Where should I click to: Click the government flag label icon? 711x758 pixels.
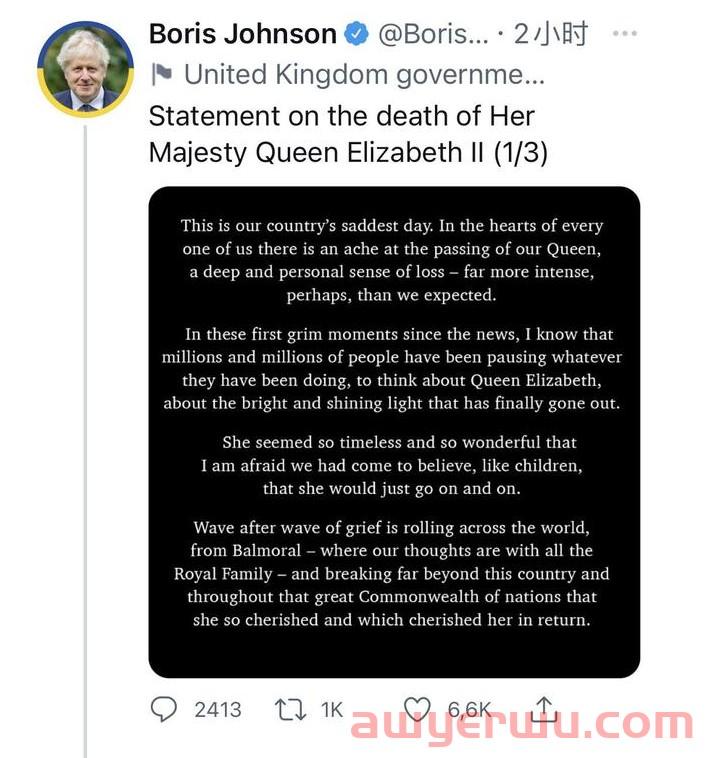coord(161,74)
